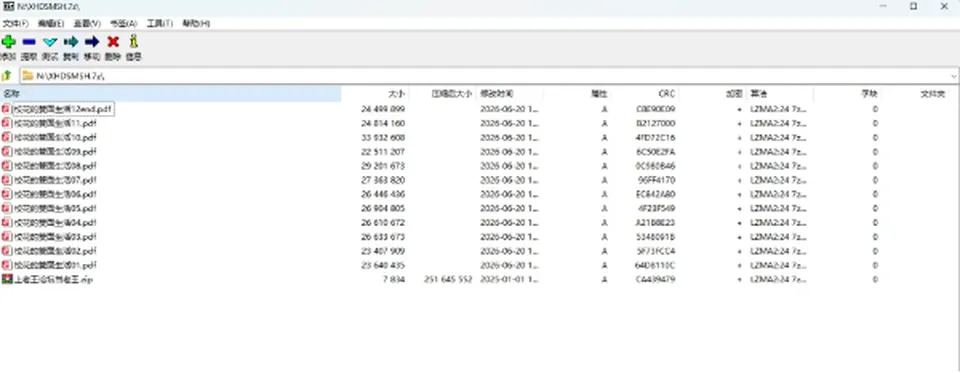Click the PDF icon of the file ending 10.pdf
This screenshot has width=960, height=373.
click(x=7, y=137)
